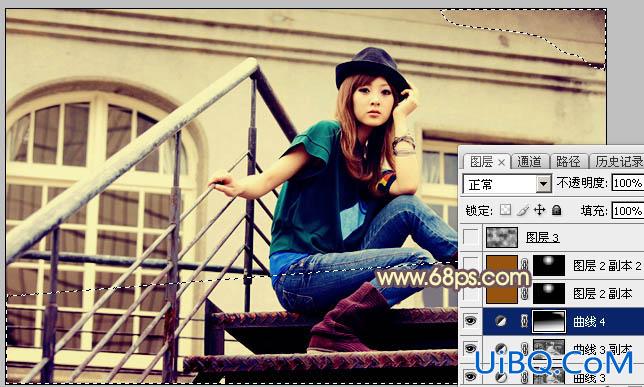This screenshot has height=387, width=644.
Task: Click the 填充 value field
Action: (x=628, y=211)
